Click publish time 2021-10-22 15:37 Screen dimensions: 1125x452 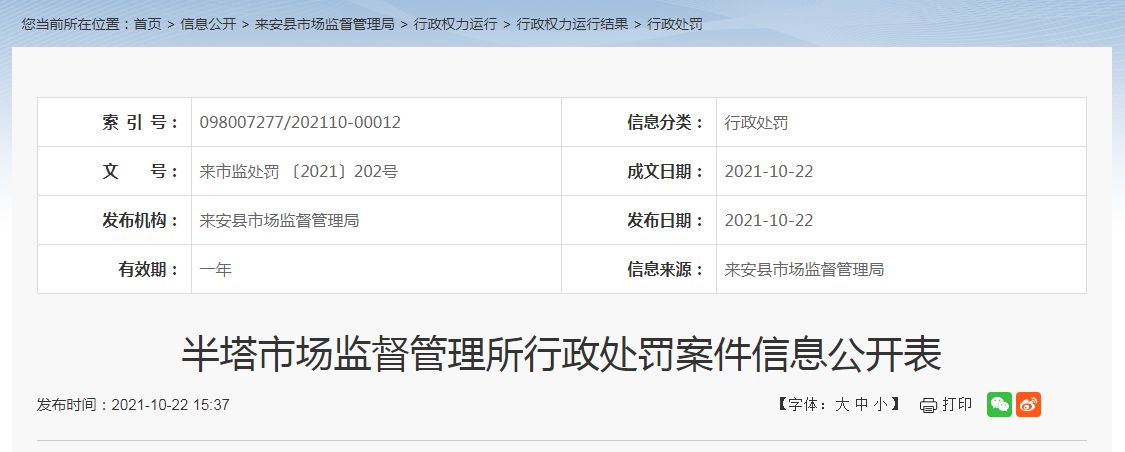tap(171, 405)
